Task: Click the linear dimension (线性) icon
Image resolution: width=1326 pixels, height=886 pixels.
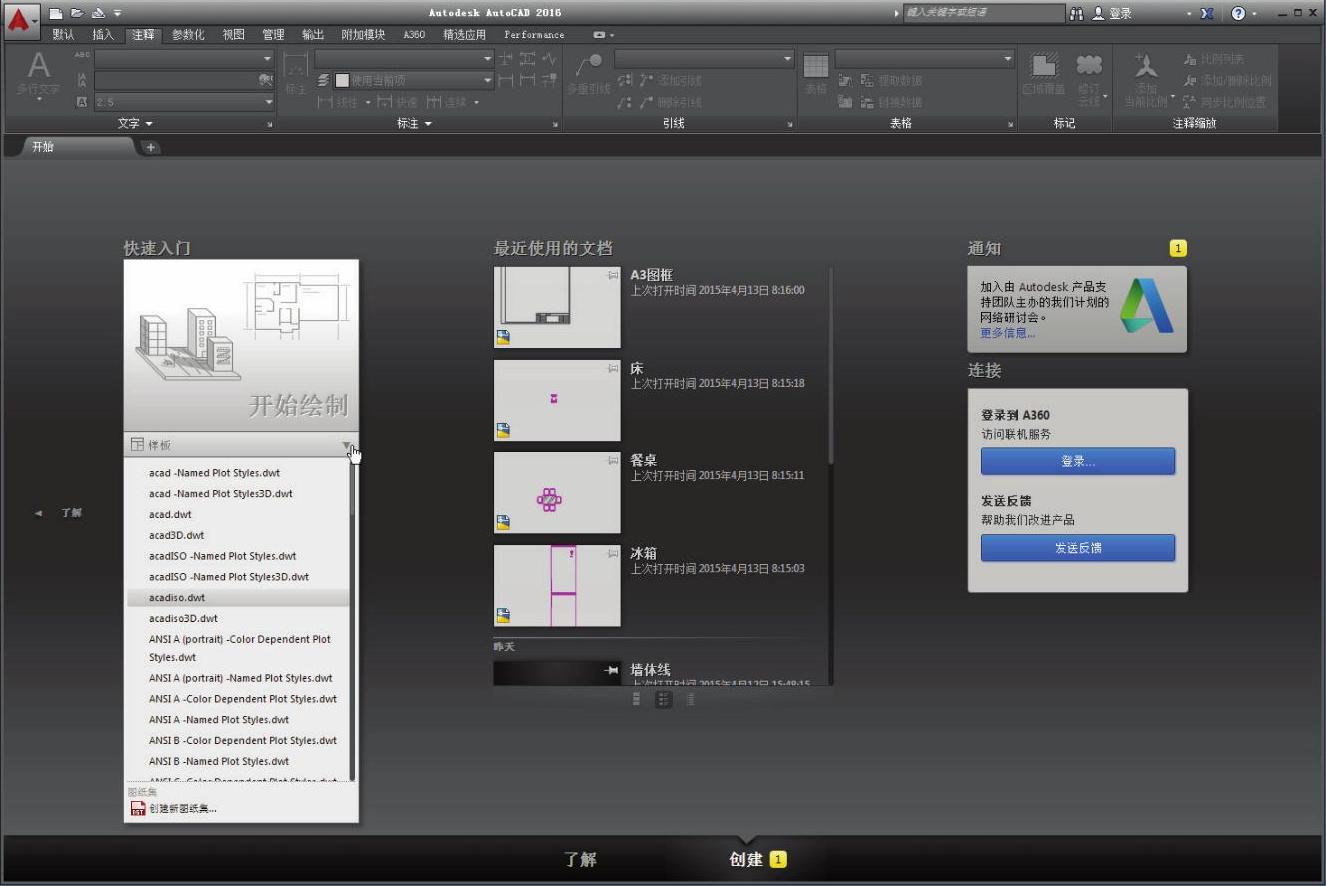Action: (325, 102)
